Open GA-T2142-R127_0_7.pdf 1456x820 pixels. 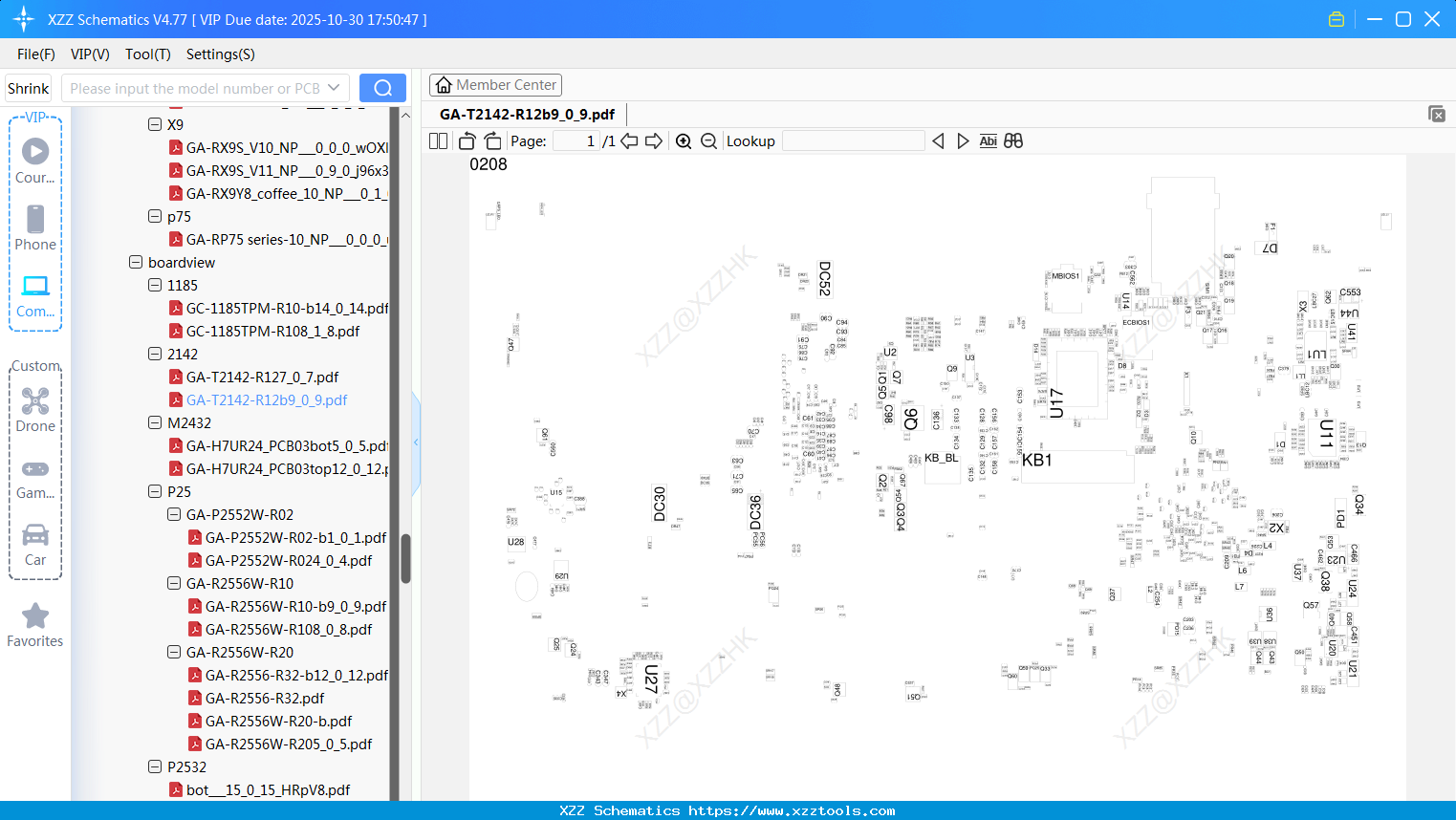tap(262, 377)
